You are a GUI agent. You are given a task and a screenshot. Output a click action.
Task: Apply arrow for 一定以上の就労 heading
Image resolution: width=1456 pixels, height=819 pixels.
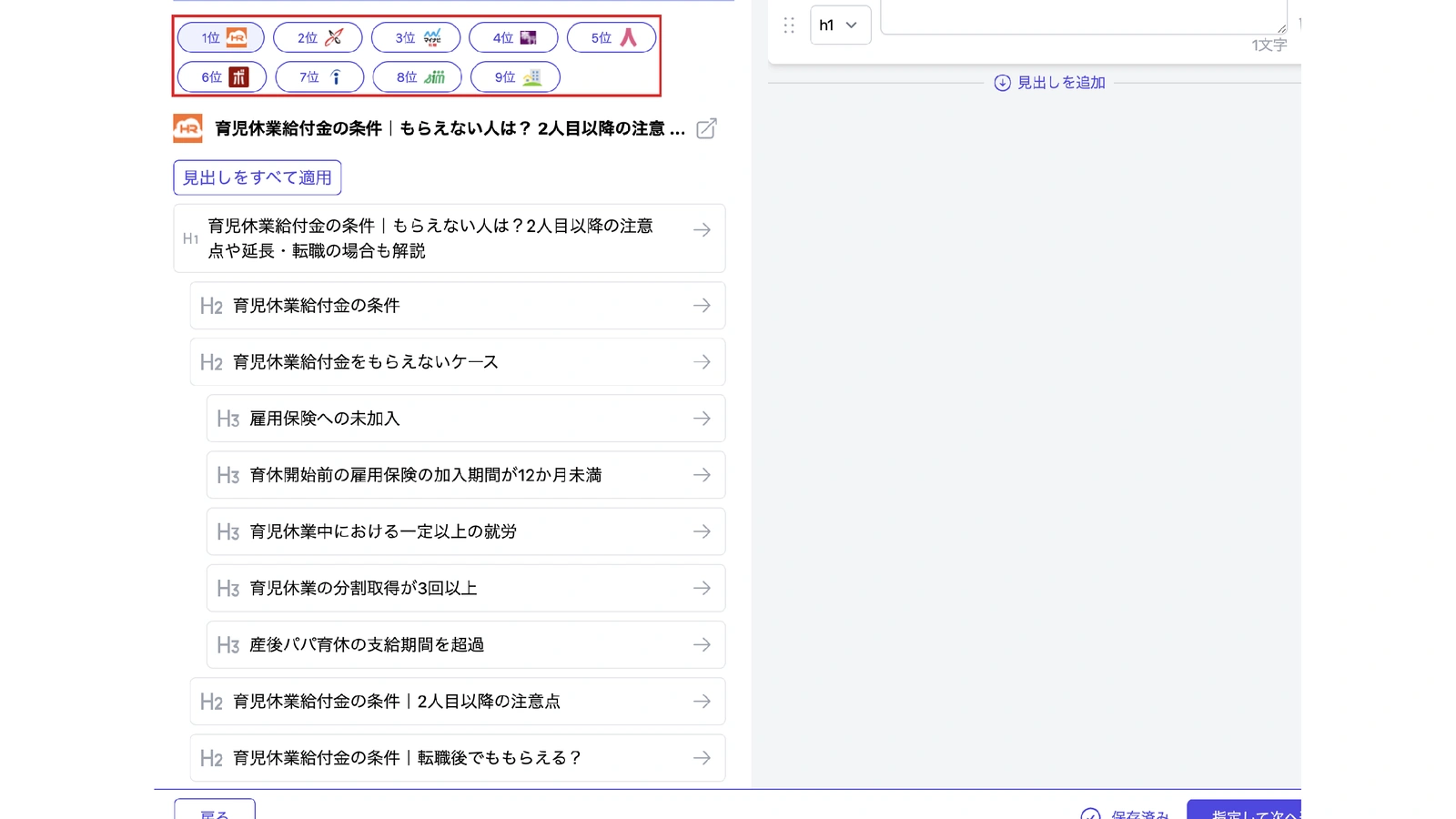[702, 531]
